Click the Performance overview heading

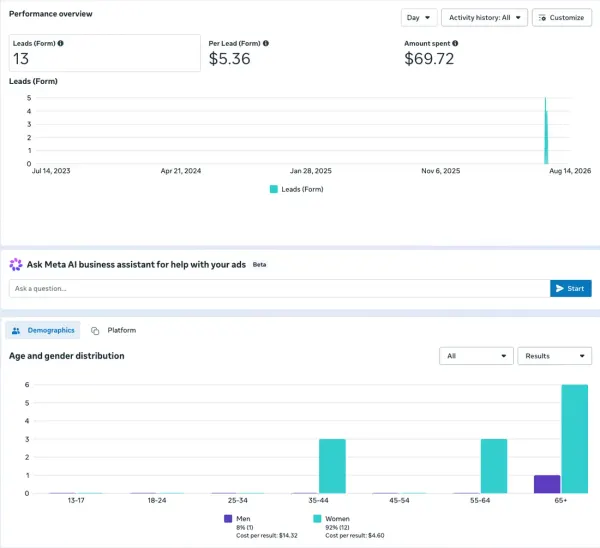(x=51, y=14)
